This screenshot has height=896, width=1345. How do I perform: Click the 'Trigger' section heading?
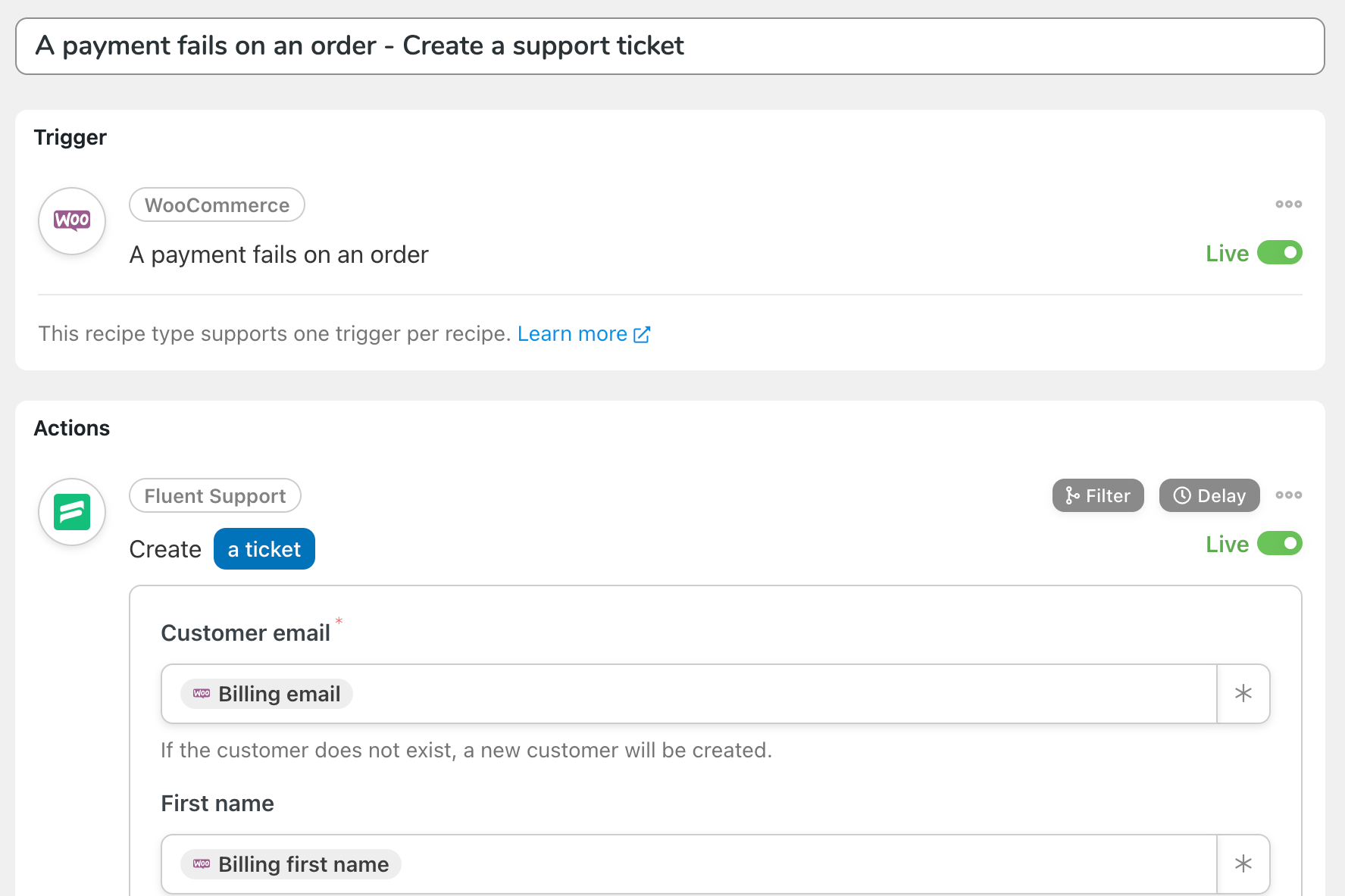(70, 138)
